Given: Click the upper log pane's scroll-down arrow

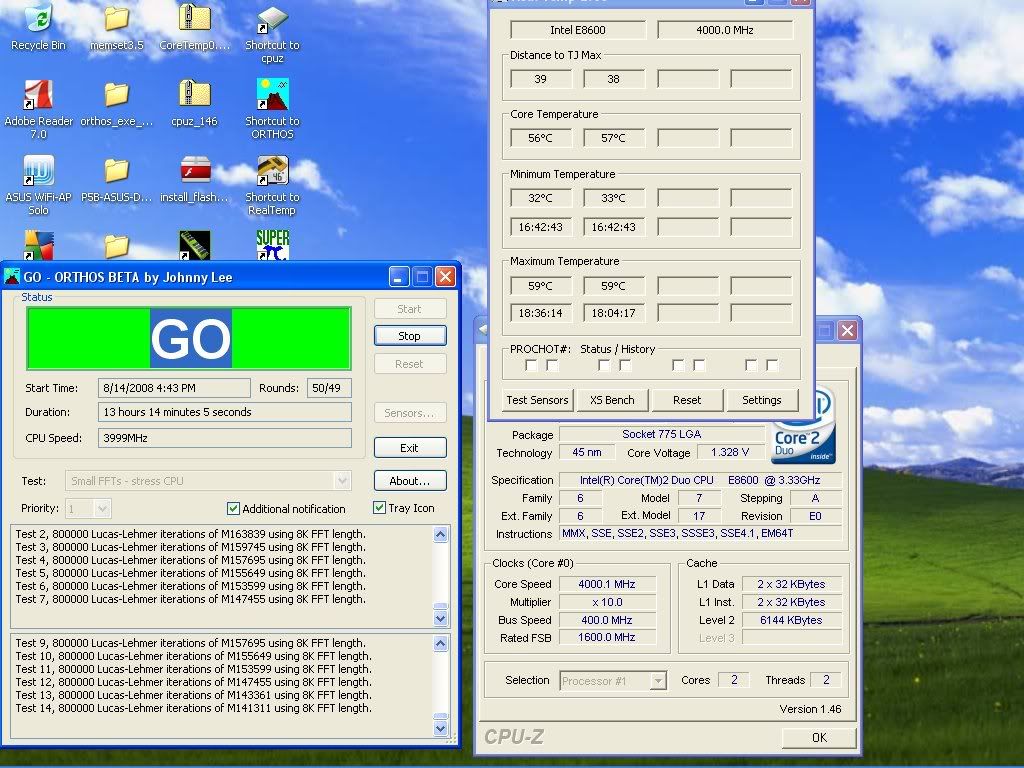Looking at the screenshot, I should [x=441, y=618].
